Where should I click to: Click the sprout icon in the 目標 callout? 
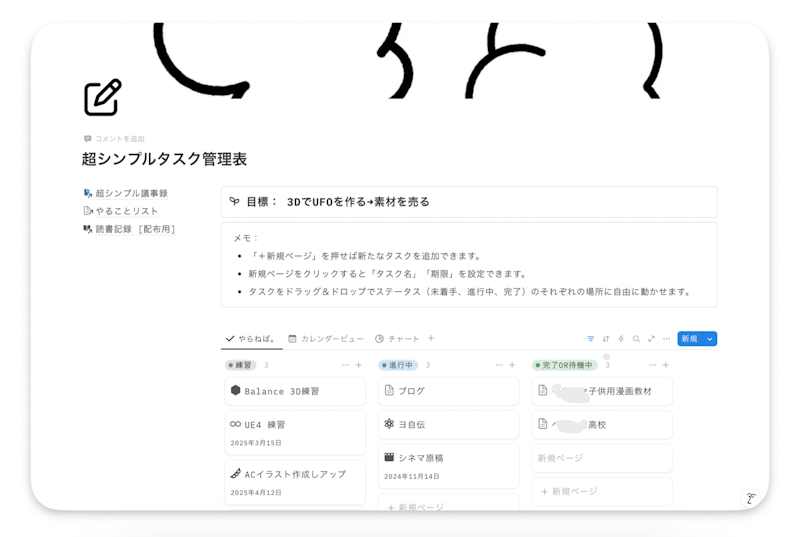click(x=234, y=202)
